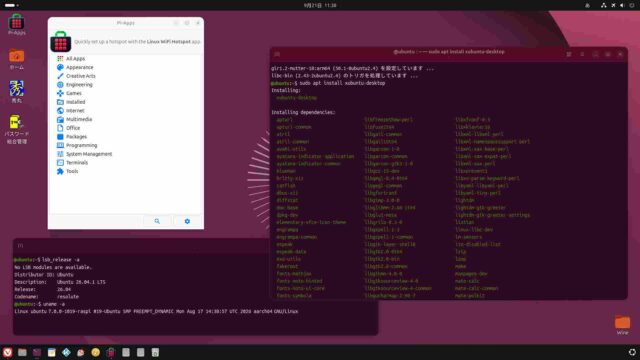Launch the パスワード総合管理 desktop icon

pos(16,129)
